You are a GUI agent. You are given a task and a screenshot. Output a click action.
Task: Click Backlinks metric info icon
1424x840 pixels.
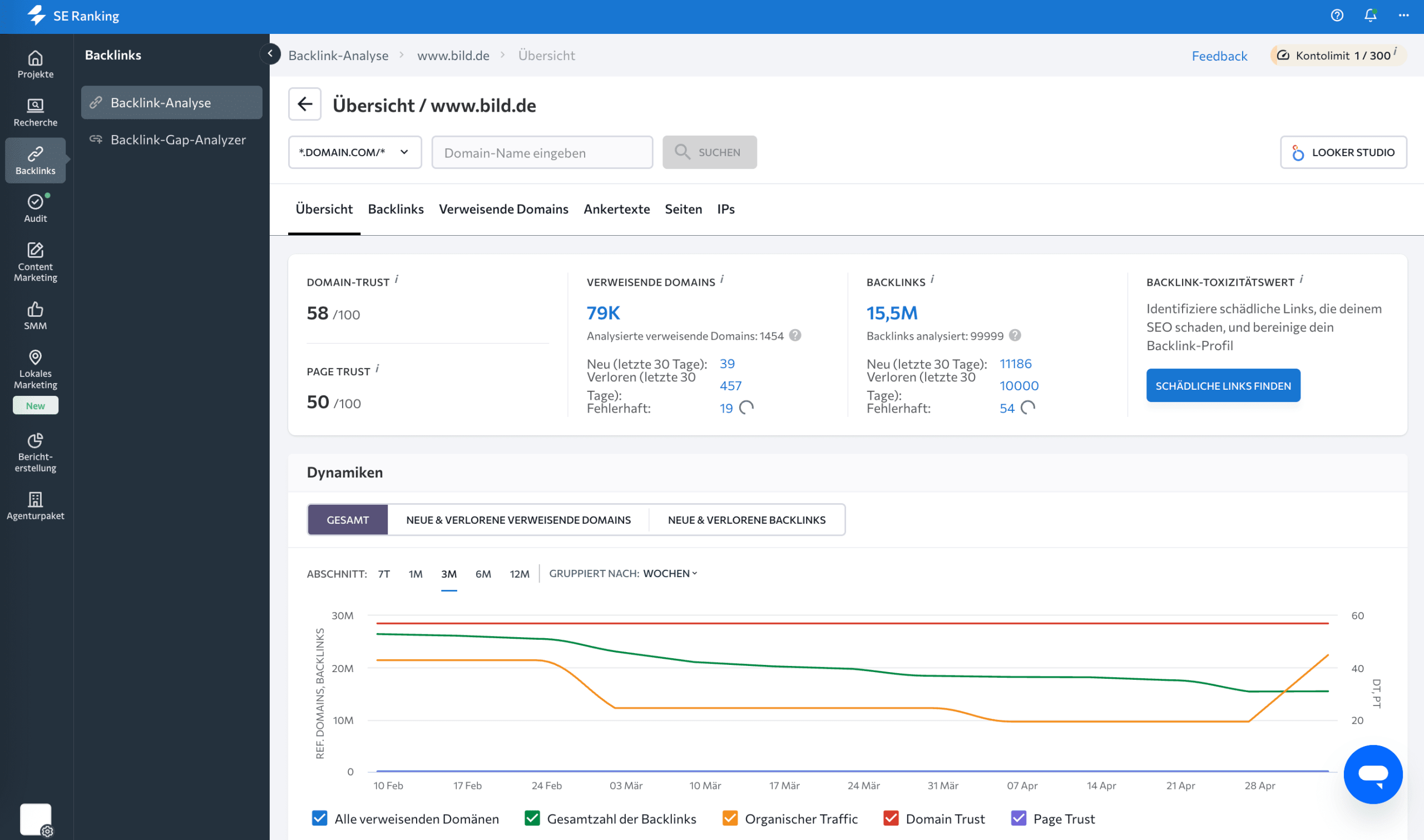(x=932, y=279)
